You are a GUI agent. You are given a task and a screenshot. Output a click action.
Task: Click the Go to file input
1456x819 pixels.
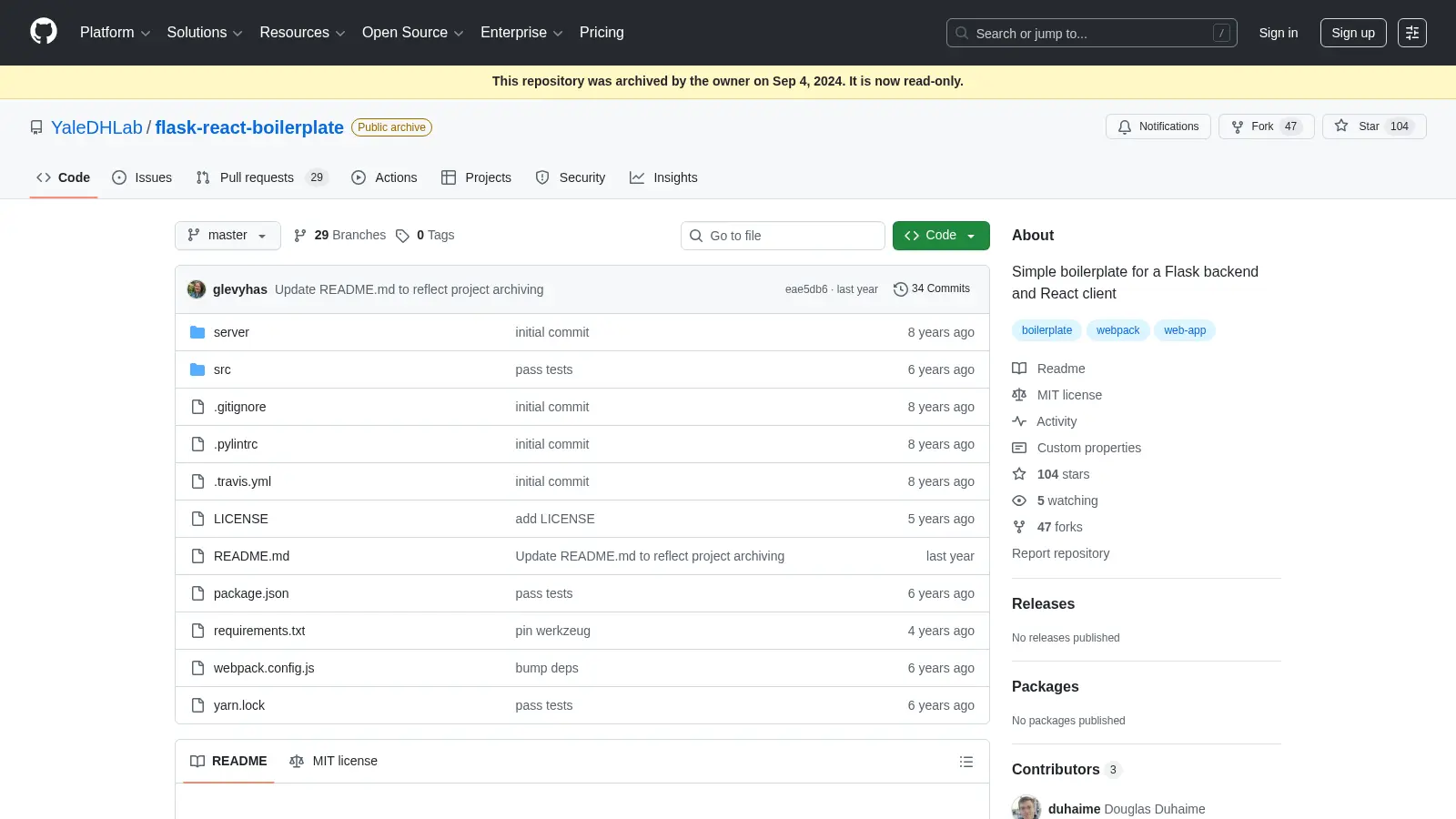pyautogui.click(x=783, y=236)
